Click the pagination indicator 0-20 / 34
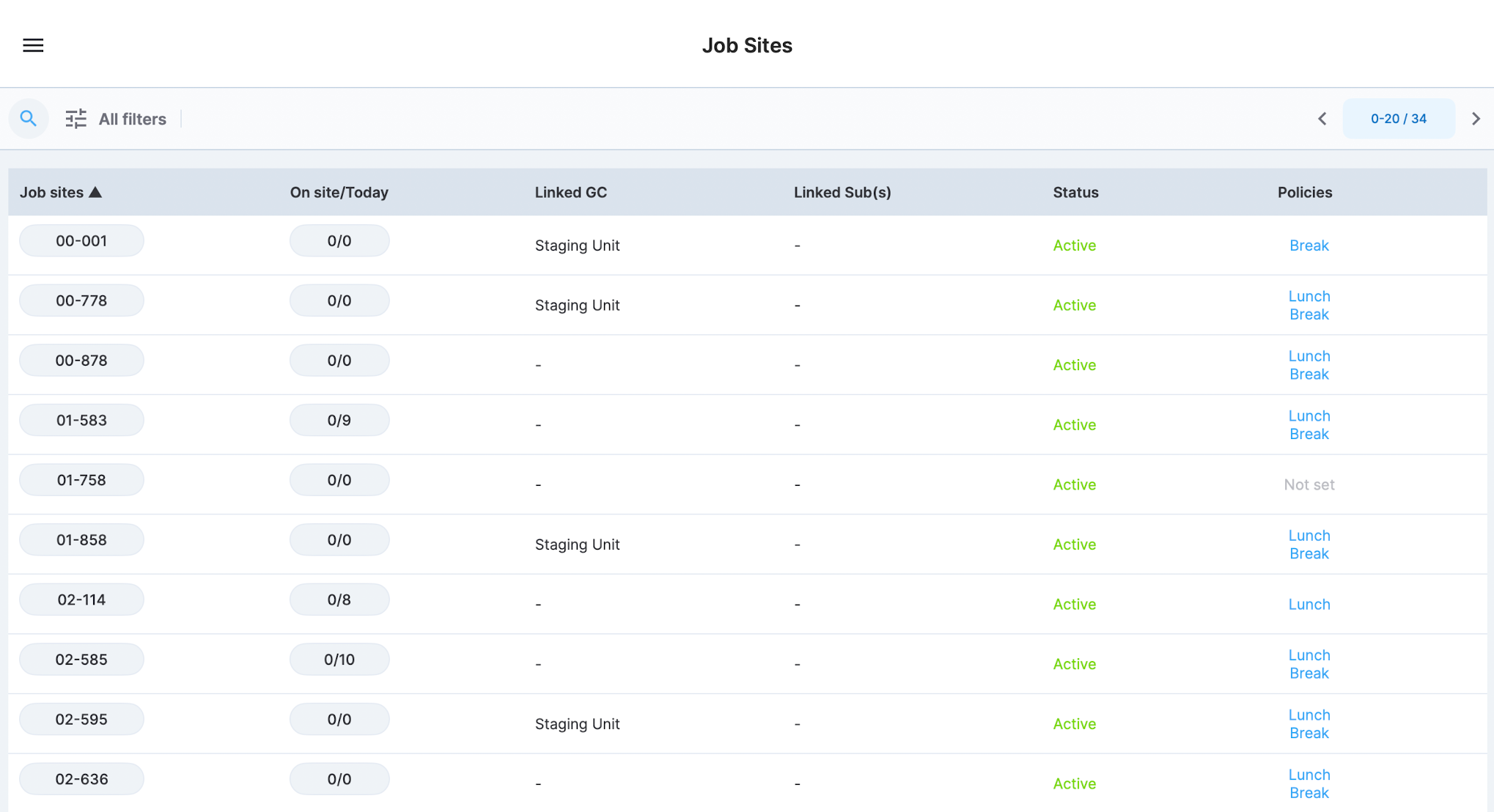1494x812 pixels. click(1398, 119)
